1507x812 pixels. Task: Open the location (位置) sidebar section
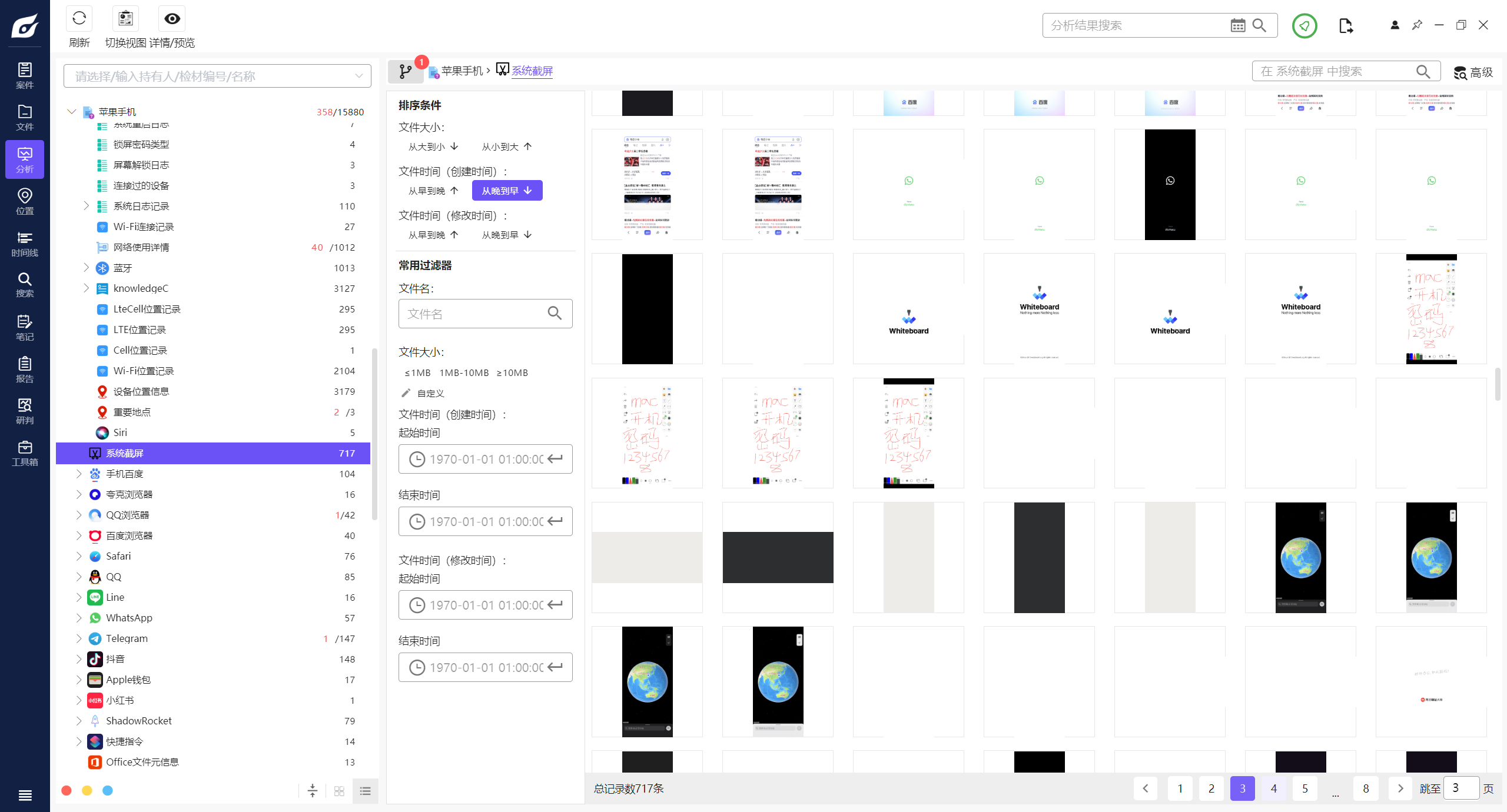(x=25, y=201)
